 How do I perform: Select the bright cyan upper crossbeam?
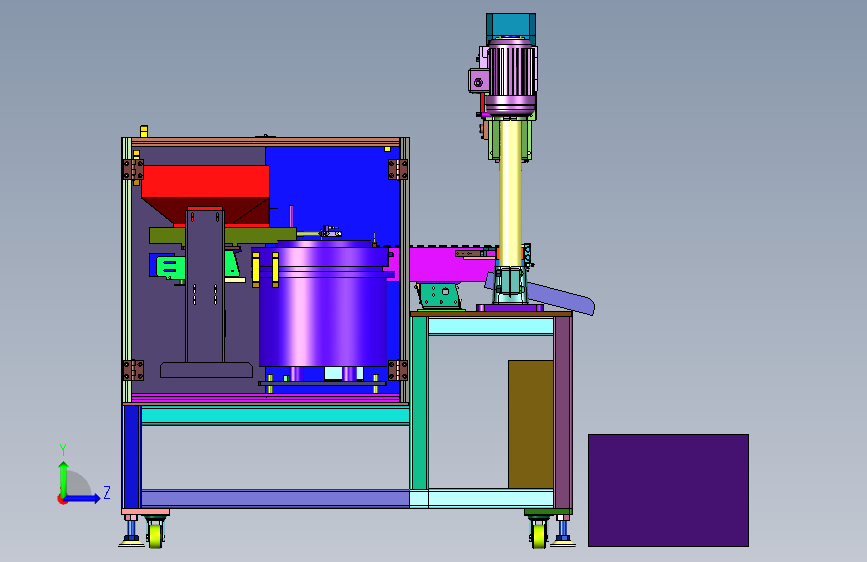point(275,415)
